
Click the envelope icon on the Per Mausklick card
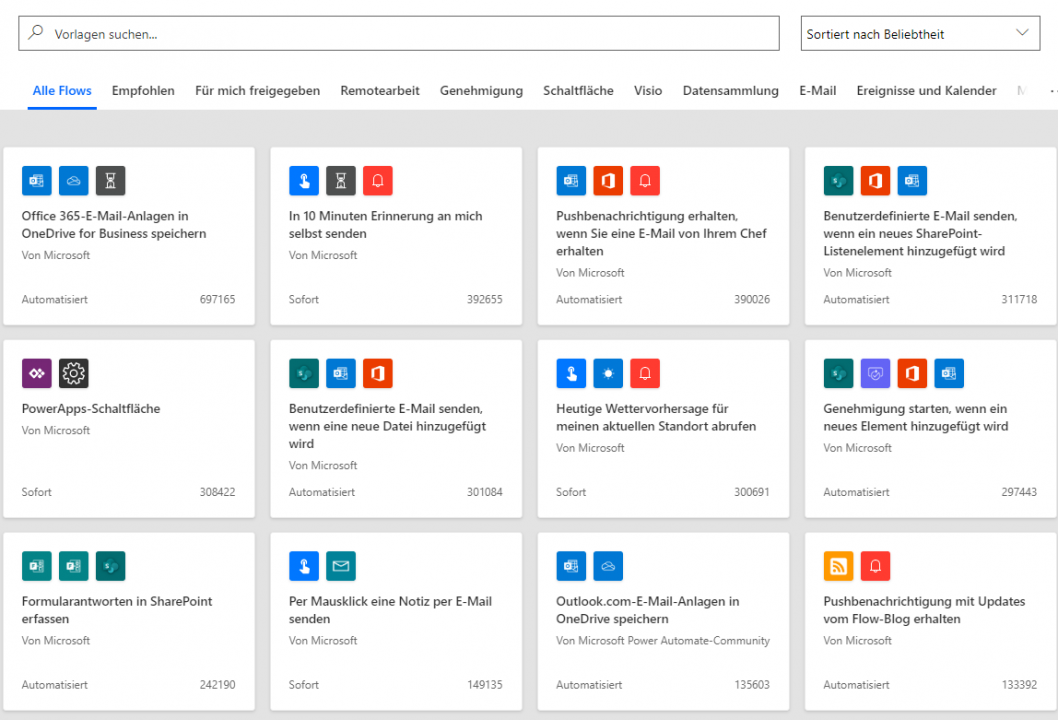[341, 566]
